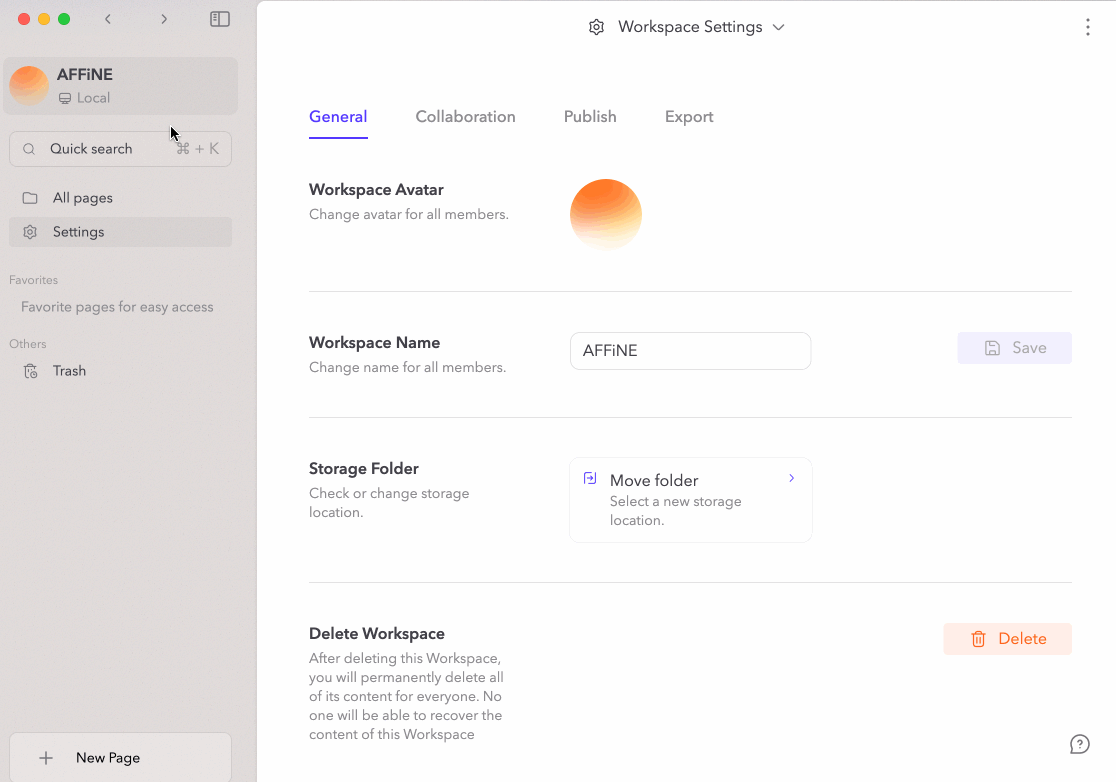Expand Move folder chevron arrow

791,479
